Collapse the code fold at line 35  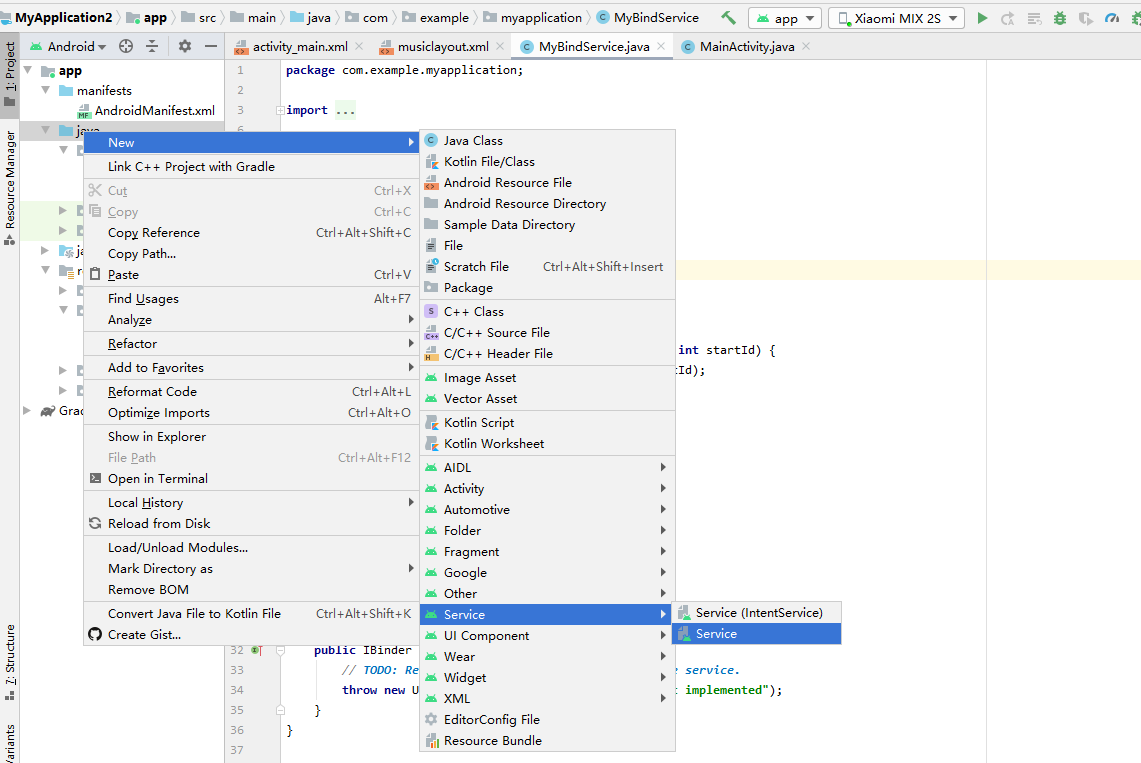(x=280, y=710)
